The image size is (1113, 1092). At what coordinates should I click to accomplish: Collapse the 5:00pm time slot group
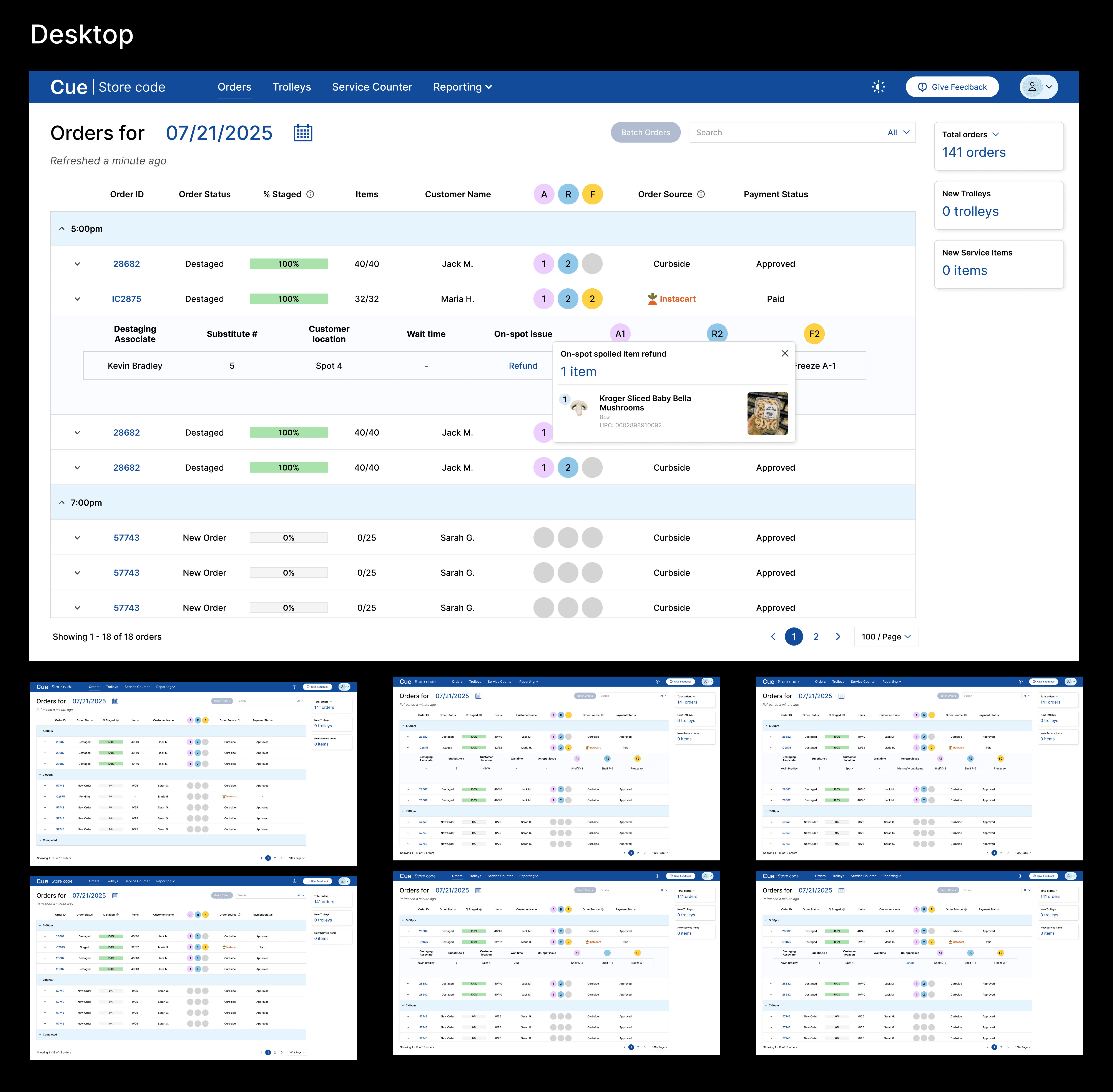click(x=62, y=229)
